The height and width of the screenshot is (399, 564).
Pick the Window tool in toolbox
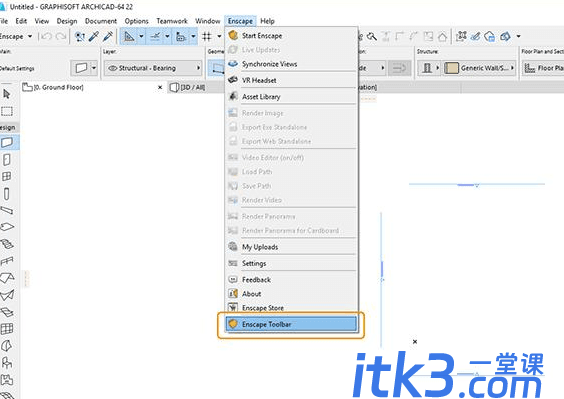6,176
